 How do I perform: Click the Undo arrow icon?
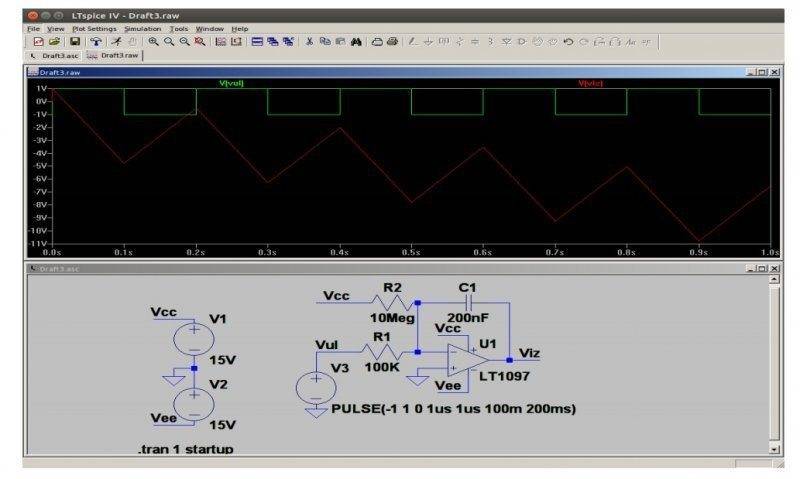click(x=568, y=42)
